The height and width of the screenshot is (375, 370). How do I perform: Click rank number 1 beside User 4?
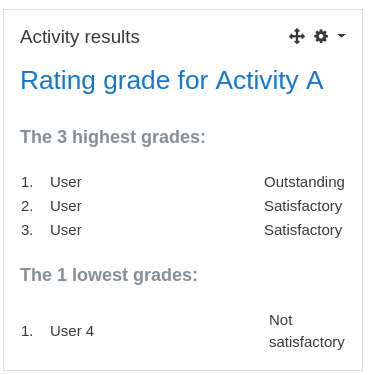click(x=27, y=331)
